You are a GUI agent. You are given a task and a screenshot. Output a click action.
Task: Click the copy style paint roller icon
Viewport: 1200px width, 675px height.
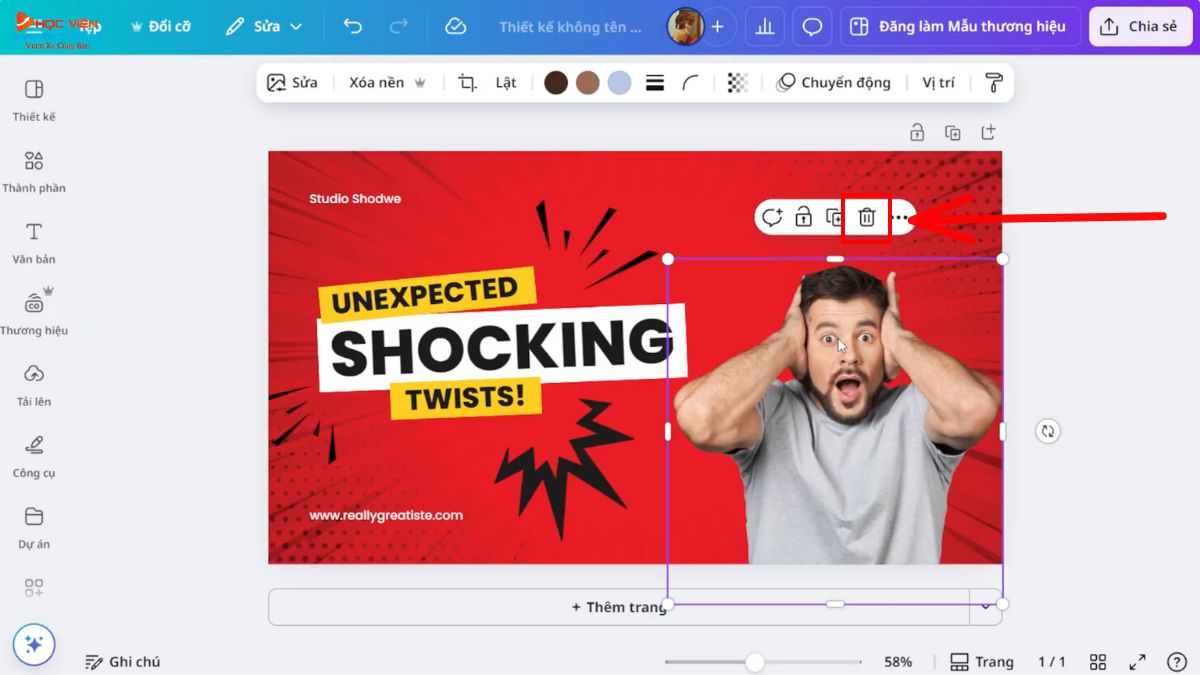(x=993, y=83)
